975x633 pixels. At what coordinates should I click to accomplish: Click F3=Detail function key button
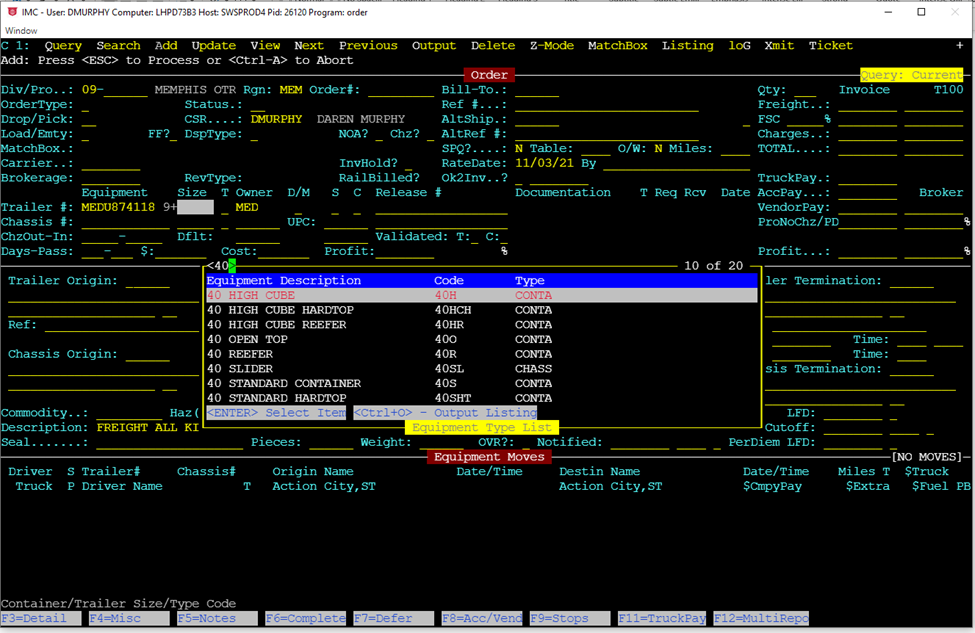pos(41,618)
